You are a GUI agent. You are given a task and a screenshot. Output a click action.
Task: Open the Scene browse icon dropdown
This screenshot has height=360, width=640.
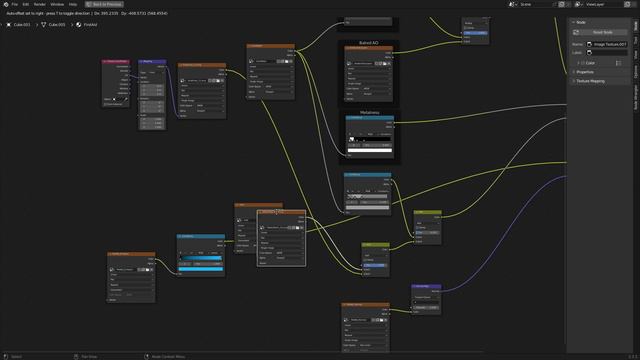click(513, 4)
